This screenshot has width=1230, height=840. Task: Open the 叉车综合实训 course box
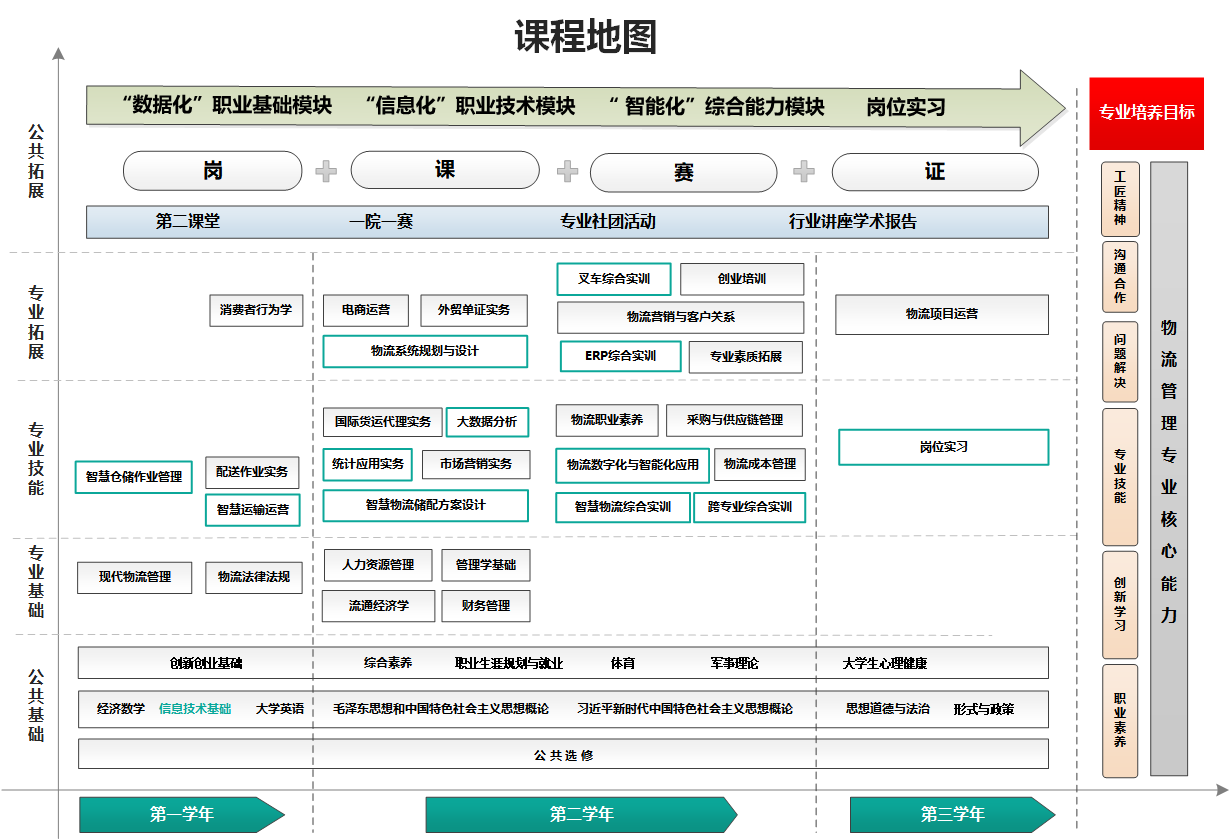[x=614, y=279]
